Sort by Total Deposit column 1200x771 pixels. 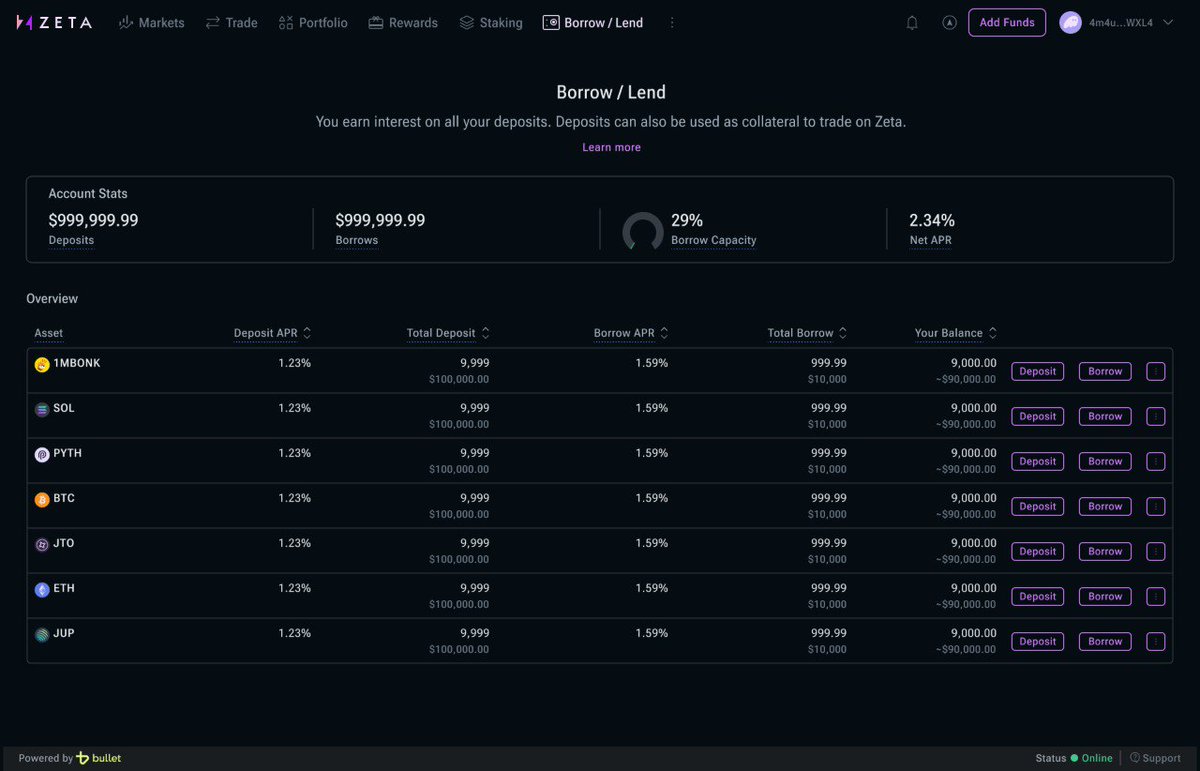pyautogui.click(x=448, y=333)
